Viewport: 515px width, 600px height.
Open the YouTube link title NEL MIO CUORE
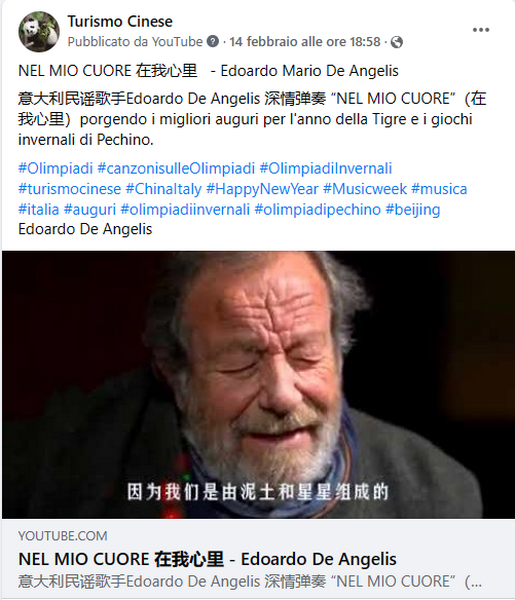click(207, 559)
